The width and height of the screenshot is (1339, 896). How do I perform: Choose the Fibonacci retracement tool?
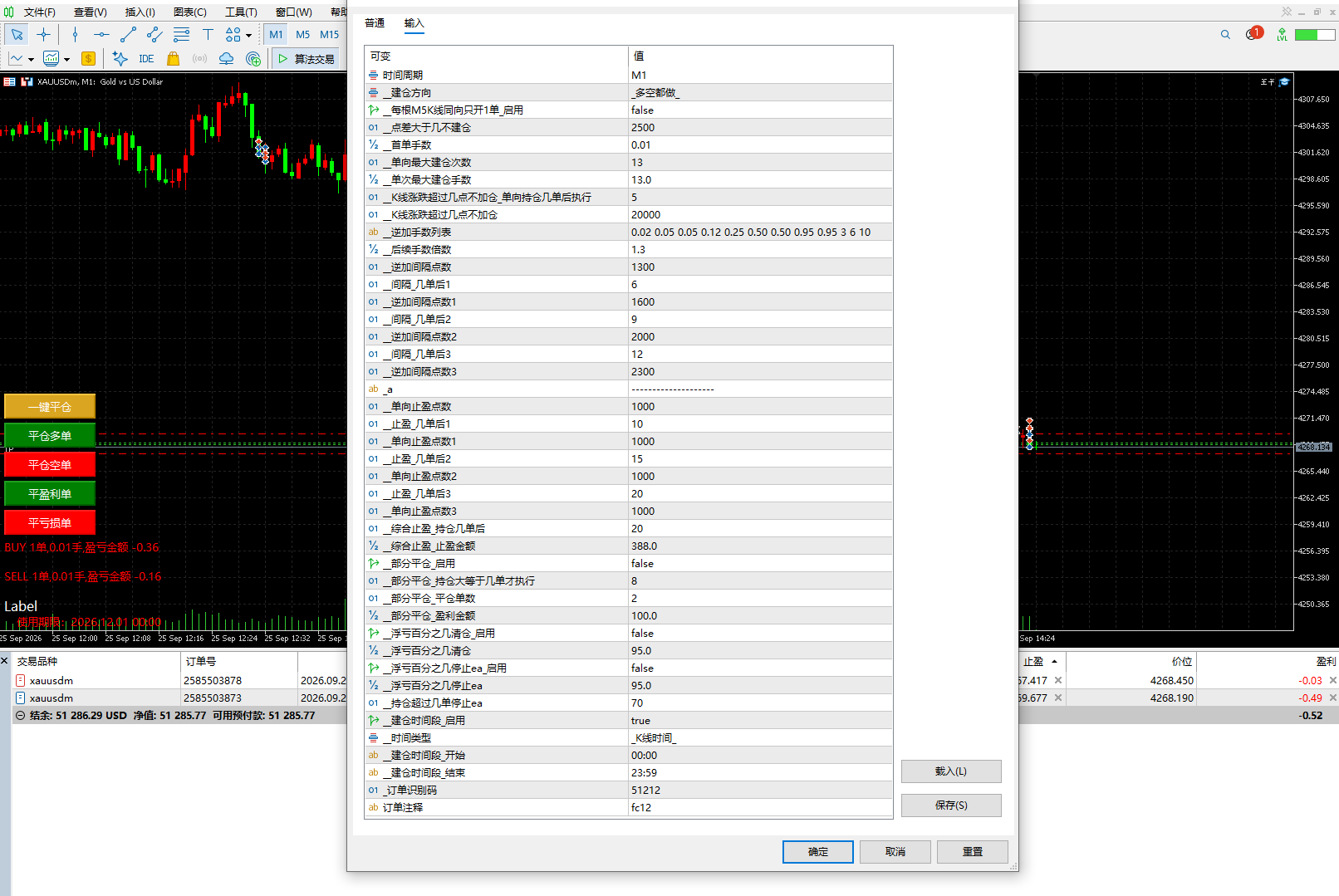point(181,34)
